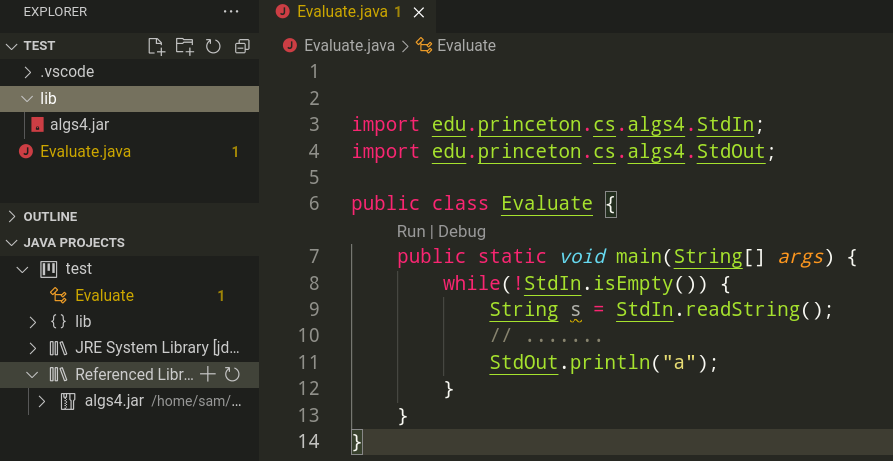
Task: Expand algs4.jar under Referenced Libraries
Action: click(x=42, y=401)
